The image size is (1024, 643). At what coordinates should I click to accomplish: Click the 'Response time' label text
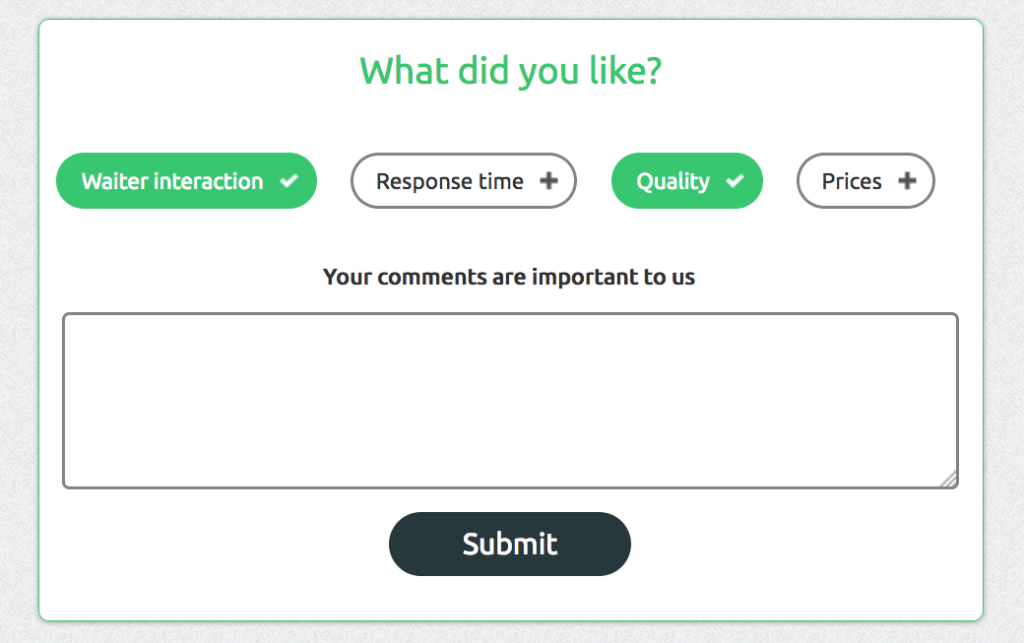[x=450, y=181]
